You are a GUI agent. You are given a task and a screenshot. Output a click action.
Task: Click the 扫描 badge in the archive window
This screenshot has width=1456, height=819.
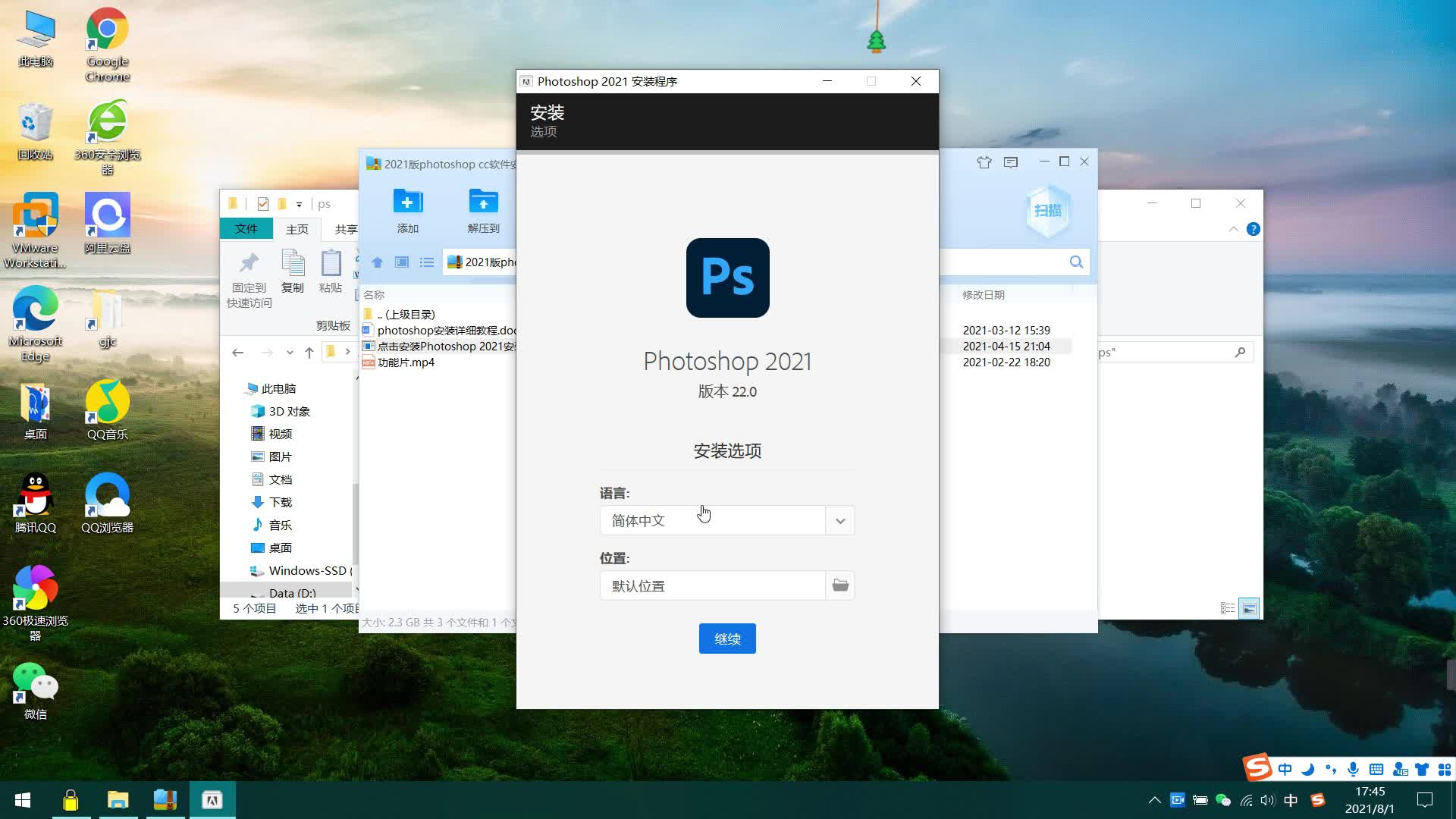click(1048, 211)
